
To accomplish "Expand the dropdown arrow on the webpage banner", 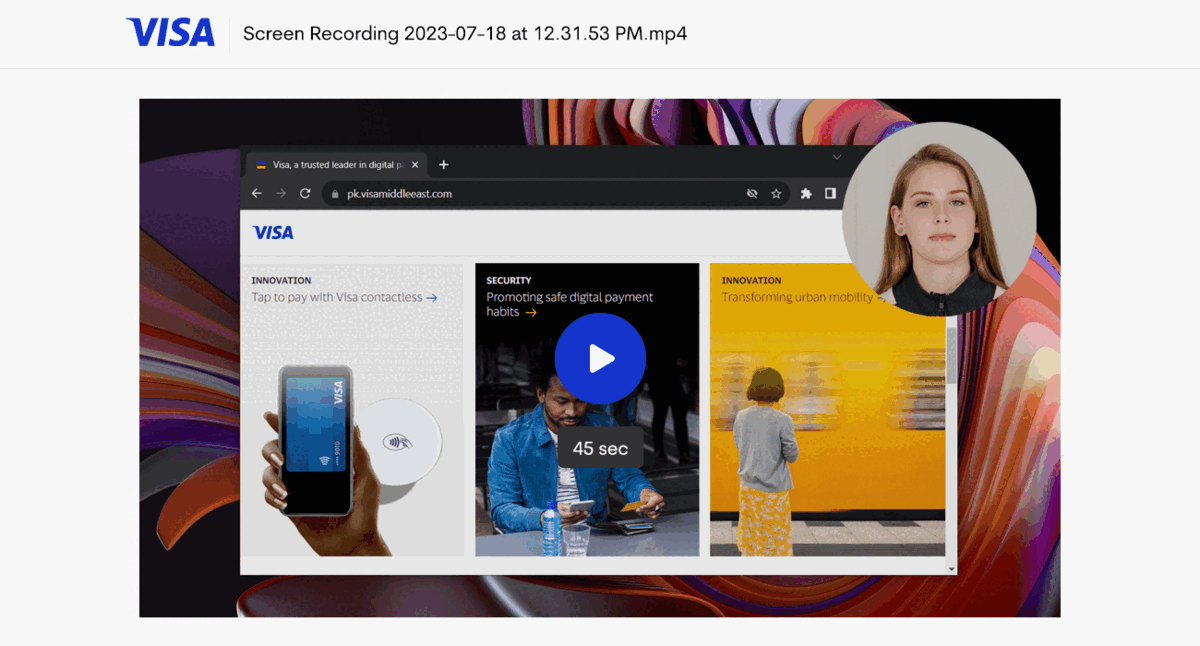I will point(838,157).
